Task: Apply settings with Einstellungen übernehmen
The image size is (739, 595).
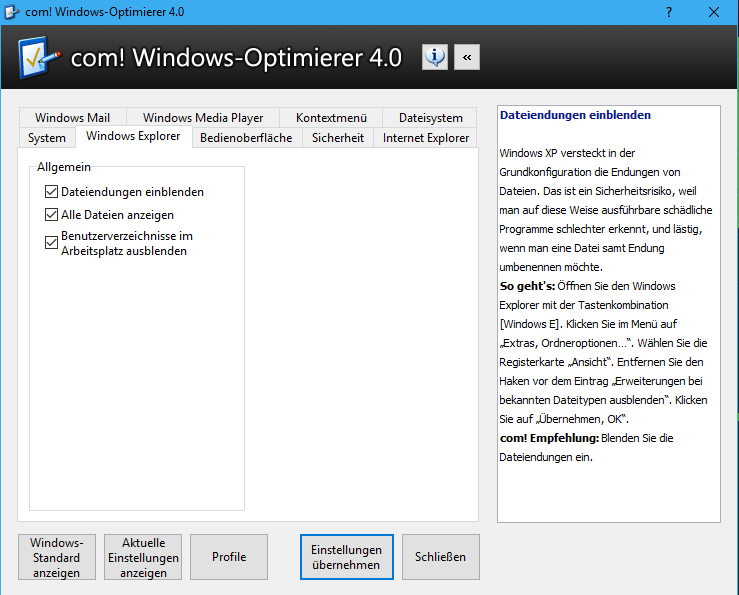Action: [346, 557]
